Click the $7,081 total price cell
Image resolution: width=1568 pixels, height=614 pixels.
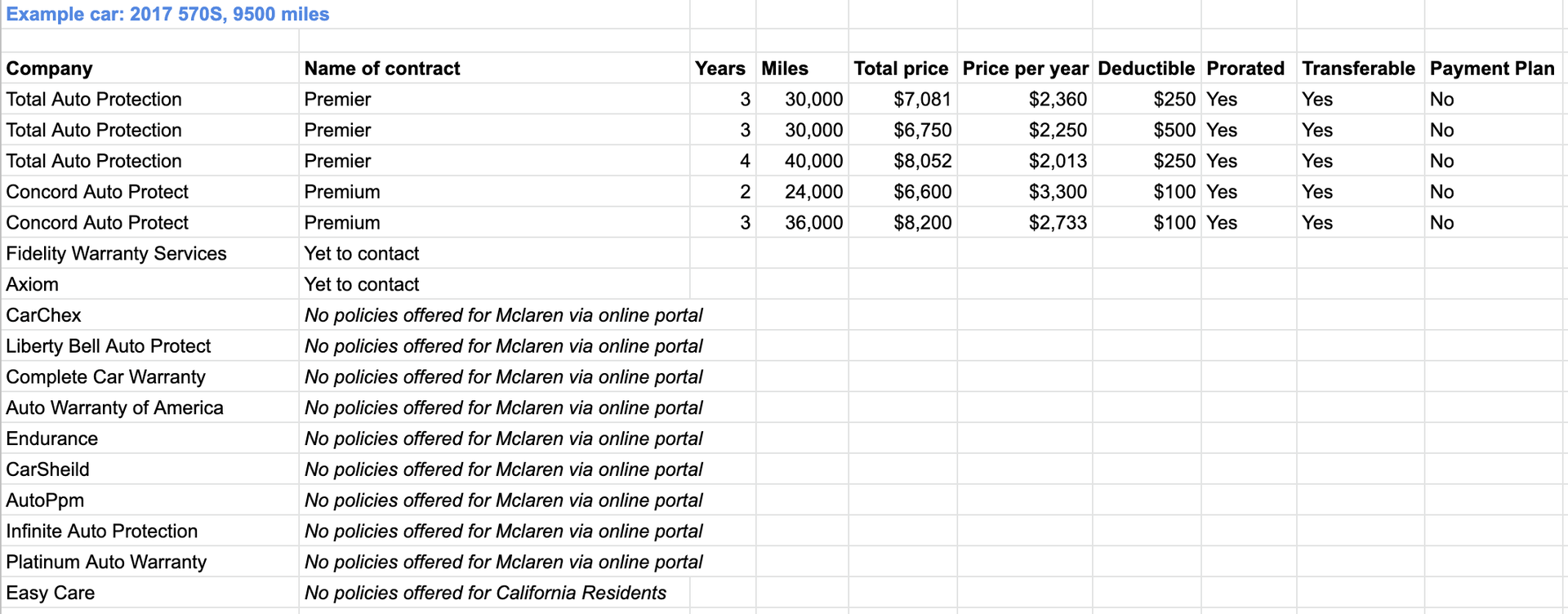(x=902, y=100)
